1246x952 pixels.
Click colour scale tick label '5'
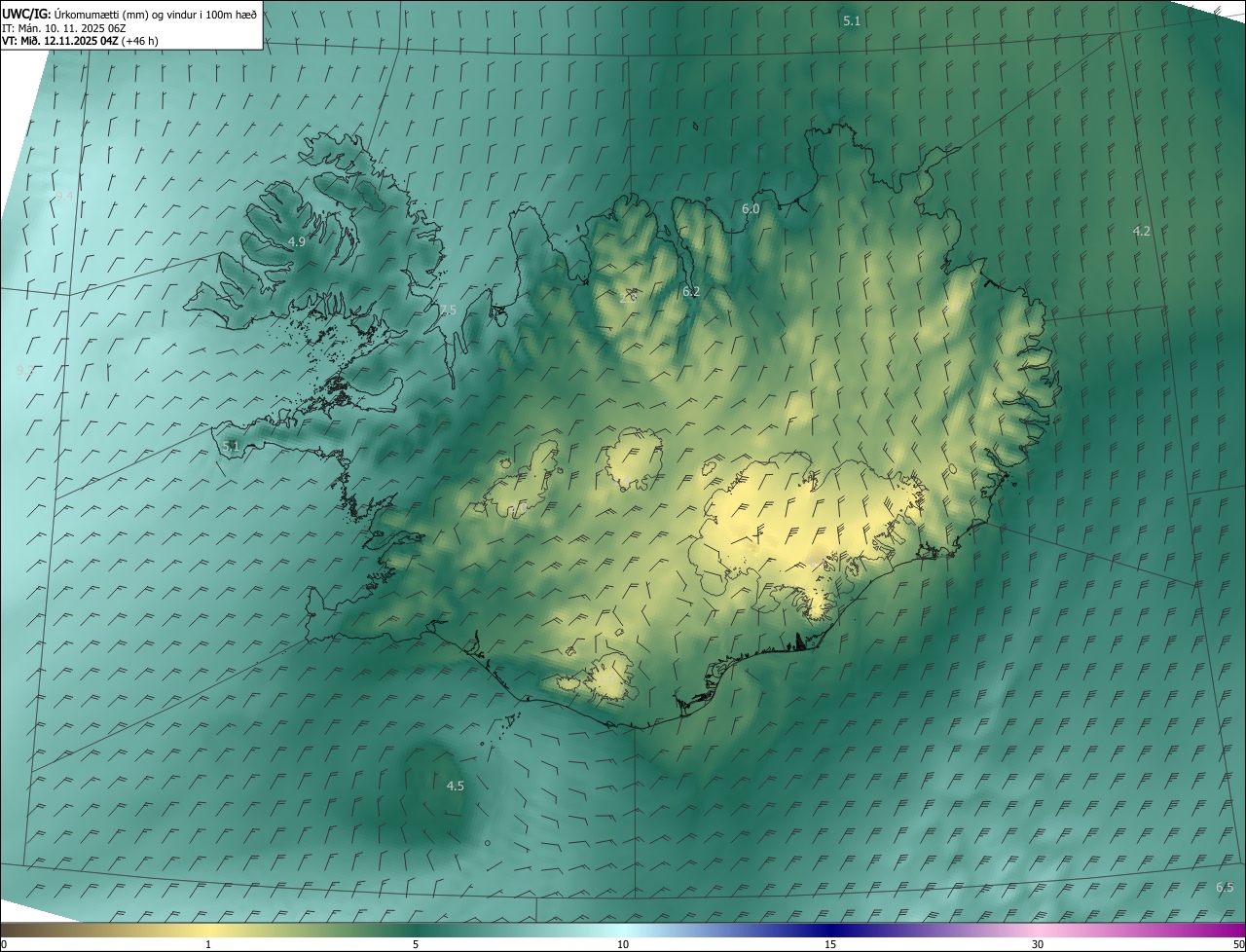coord(416,944)
